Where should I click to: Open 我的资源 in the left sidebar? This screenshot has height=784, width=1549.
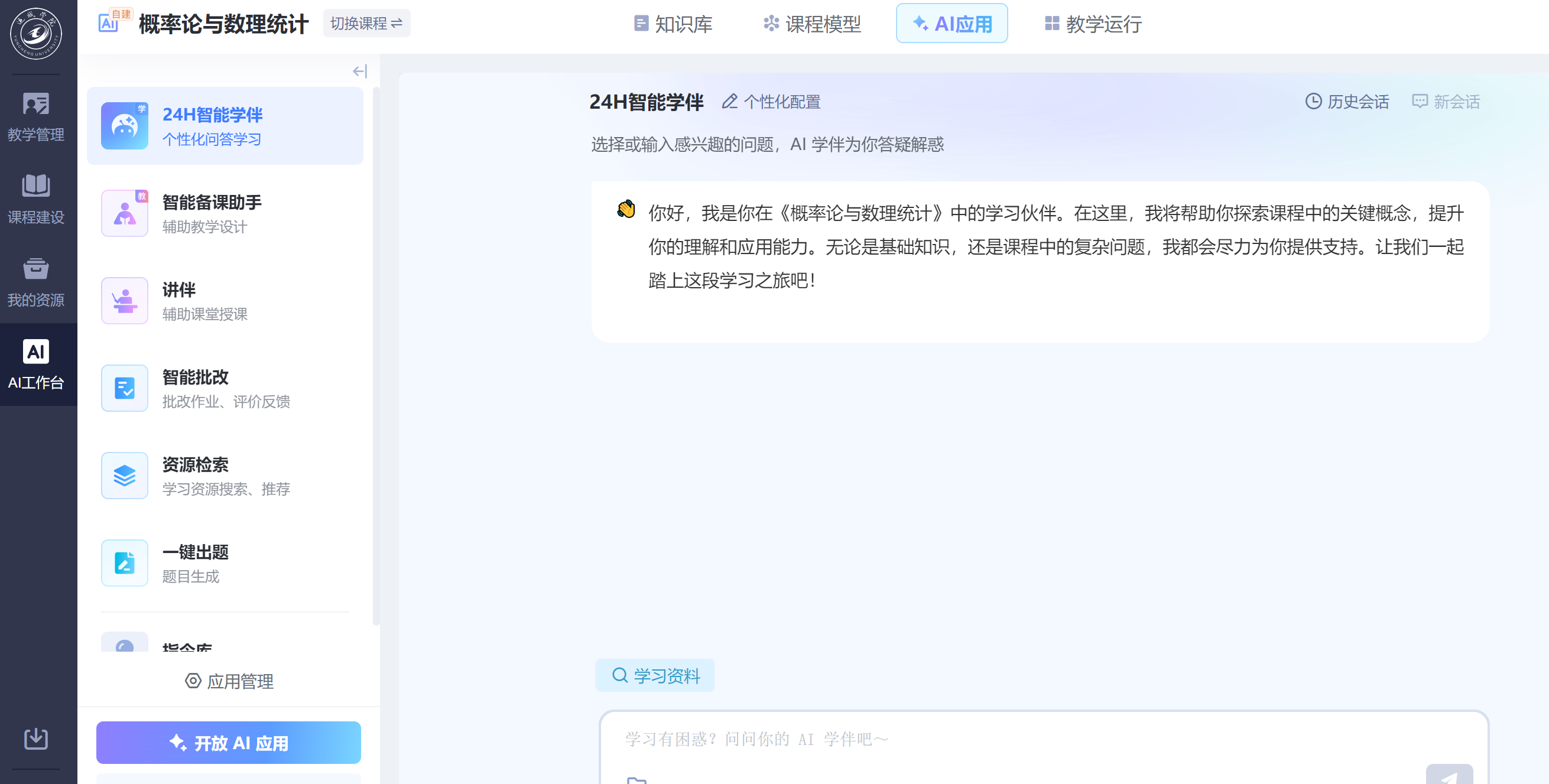tap(36, 282)
